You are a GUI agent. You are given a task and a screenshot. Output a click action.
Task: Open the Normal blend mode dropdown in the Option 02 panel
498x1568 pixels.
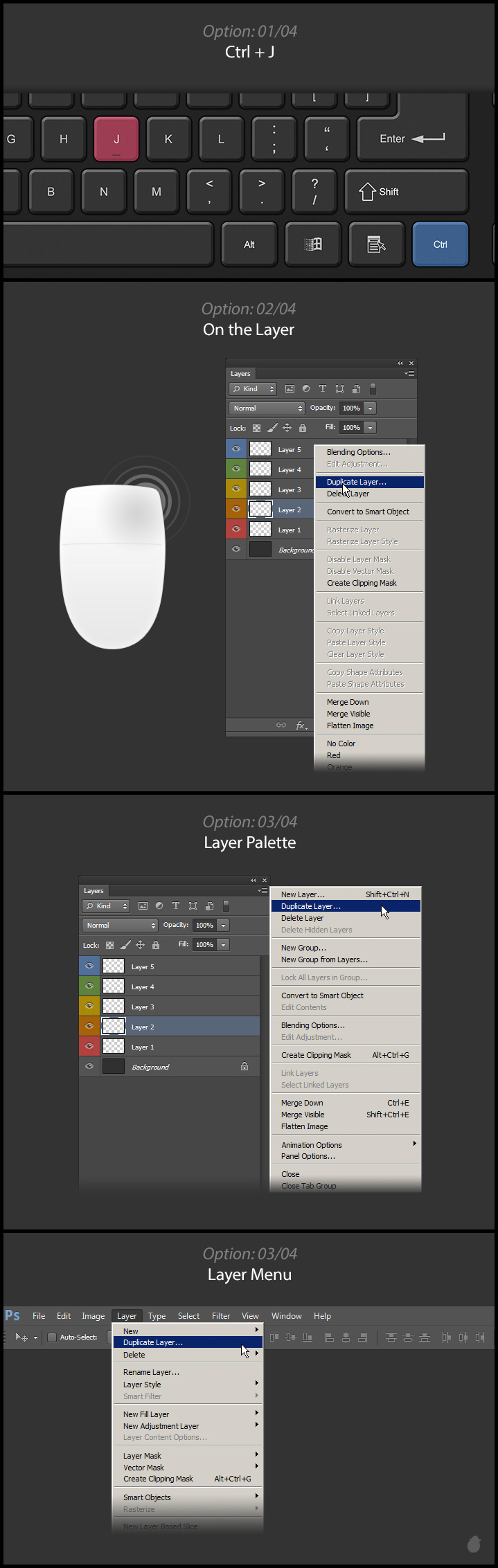click(x=267, y=408)
